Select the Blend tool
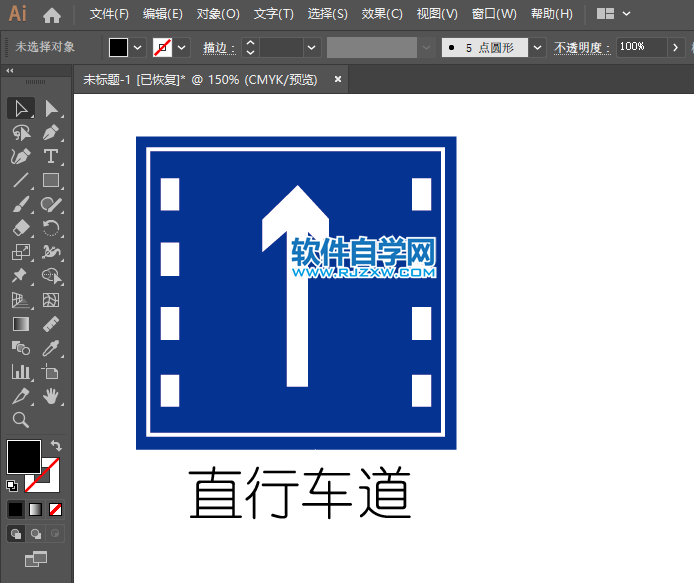 [20, 348]
